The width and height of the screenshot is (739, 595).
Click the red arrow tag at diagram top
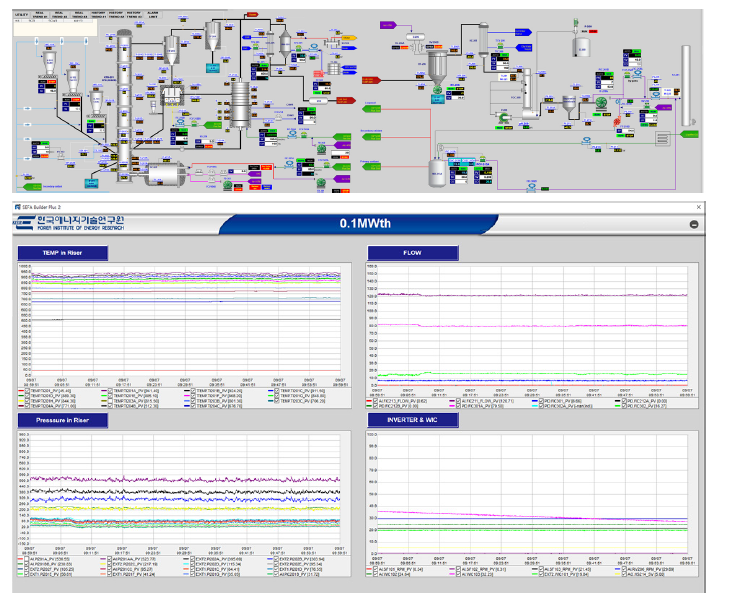[x=252, y=15]
